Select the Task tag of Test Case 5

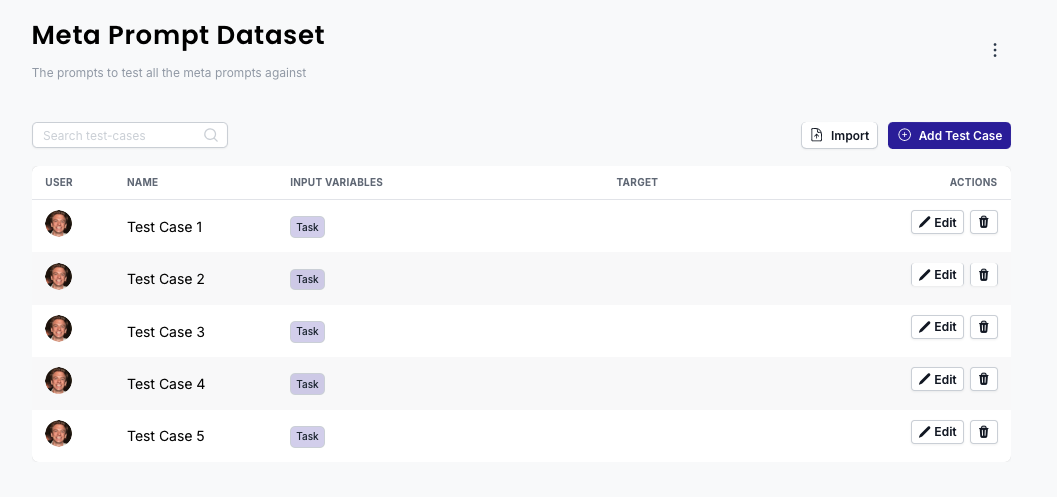coord(307,436)
